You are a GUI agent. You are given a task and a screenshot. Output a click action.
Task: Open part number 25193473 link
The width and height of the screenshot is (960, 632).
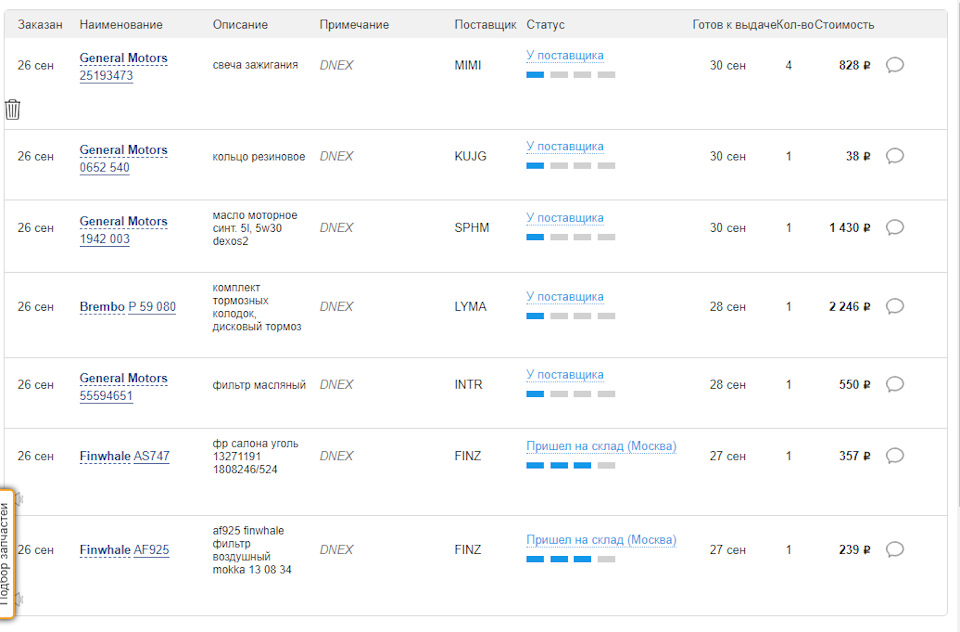[x=106, y=76]
